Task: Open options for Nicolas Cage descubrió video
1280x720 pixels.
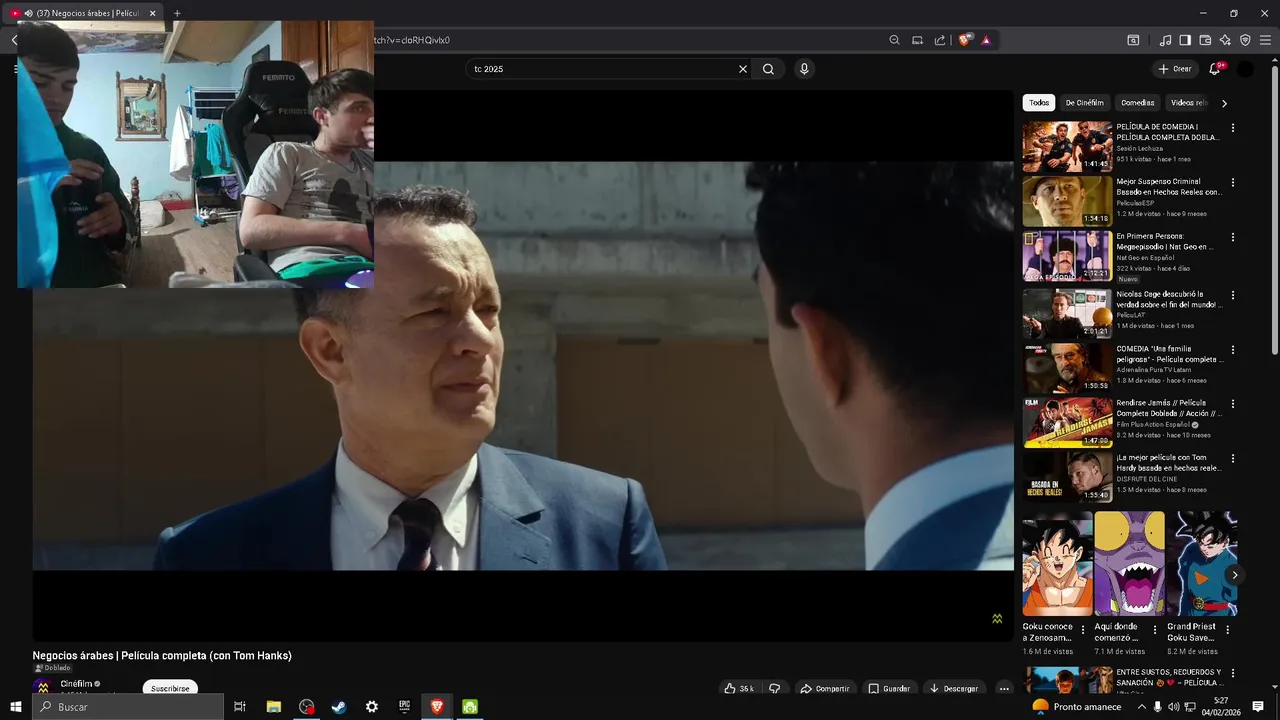Action: 1232,296
